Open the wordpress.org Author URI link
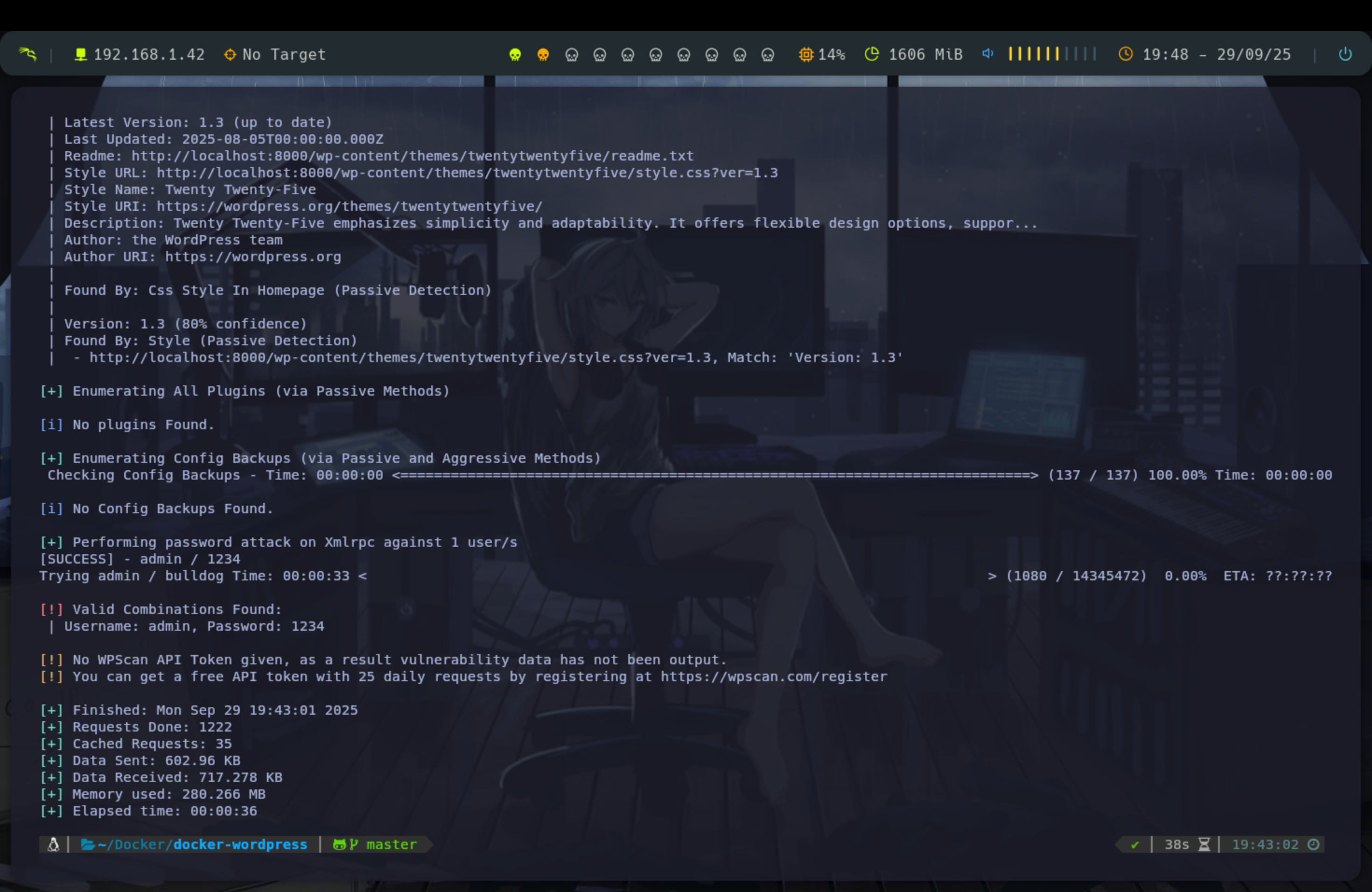 pos(253,257)
